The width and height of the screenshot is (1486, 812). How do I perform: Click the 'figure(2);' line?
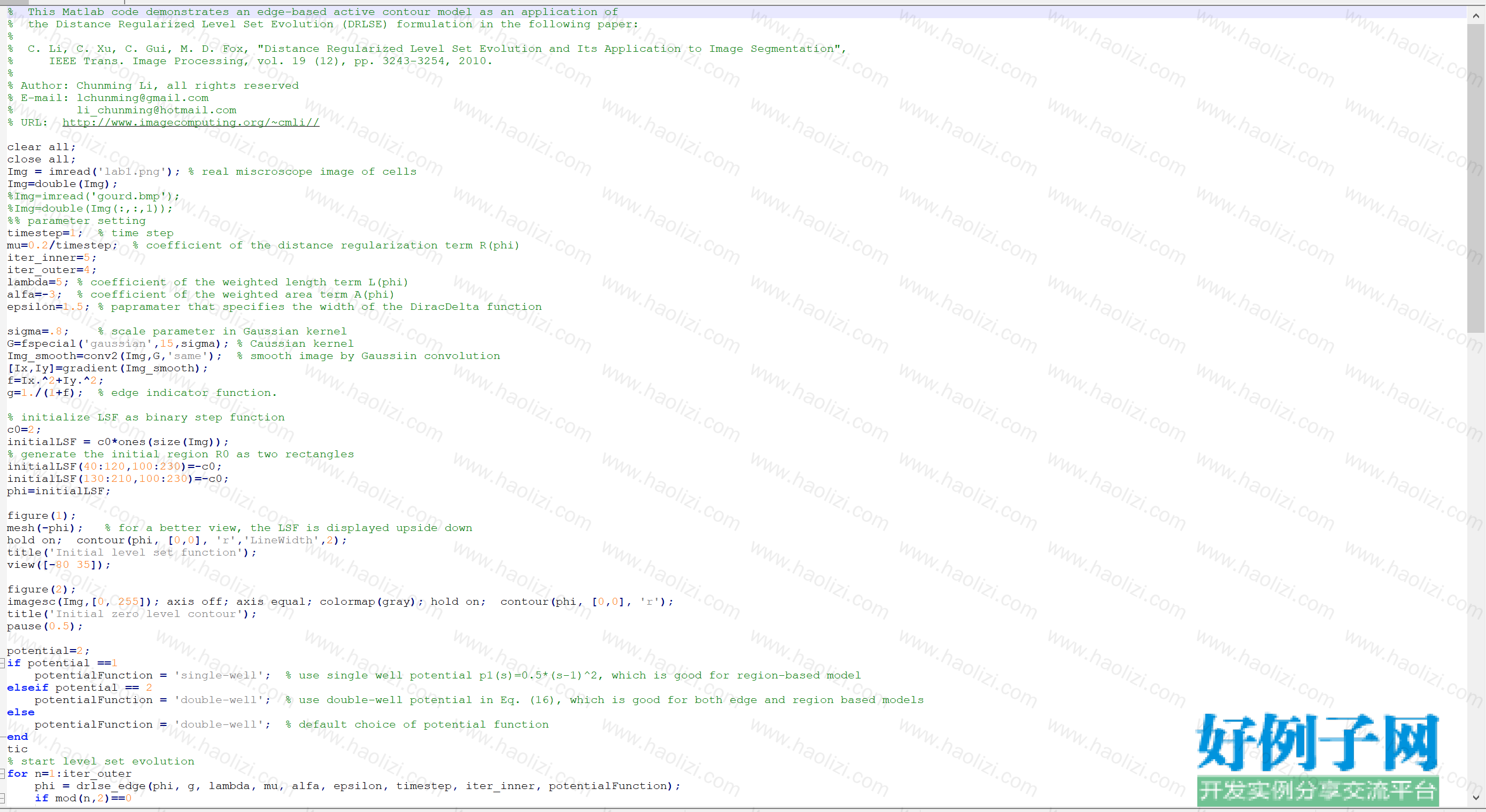click(x=41, y=589)
